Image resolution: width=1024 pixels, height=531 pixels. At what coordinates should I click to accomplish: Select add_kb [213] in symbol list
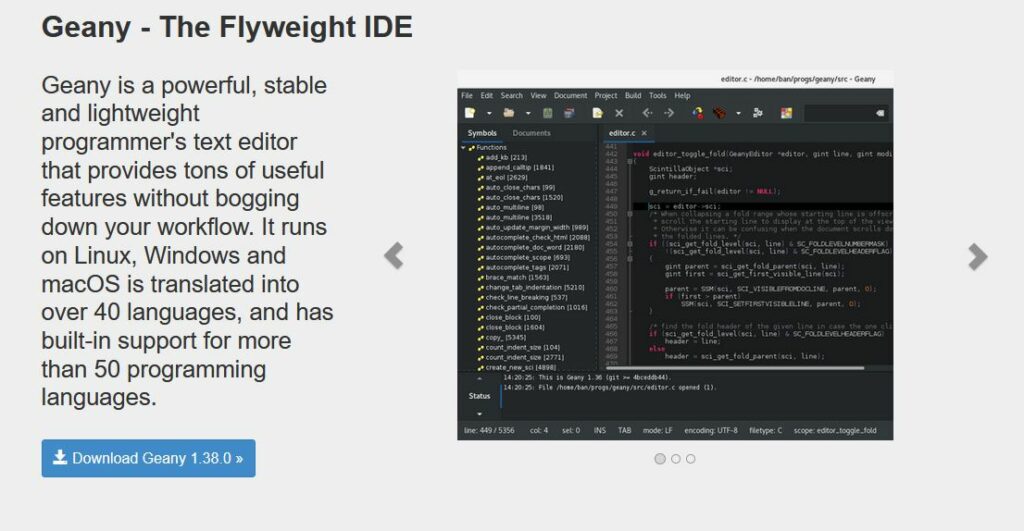tap(506, 157)
